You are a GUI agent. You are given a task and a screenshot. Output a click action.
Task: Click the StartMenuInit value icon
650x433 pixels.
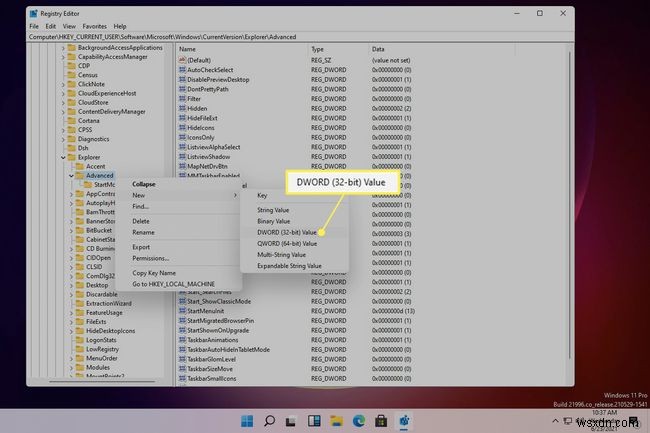click(182, 311)
